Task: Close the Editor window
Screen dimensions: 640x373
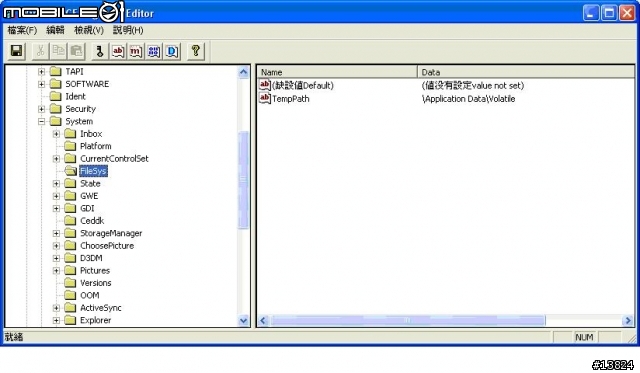Action: 627,13
